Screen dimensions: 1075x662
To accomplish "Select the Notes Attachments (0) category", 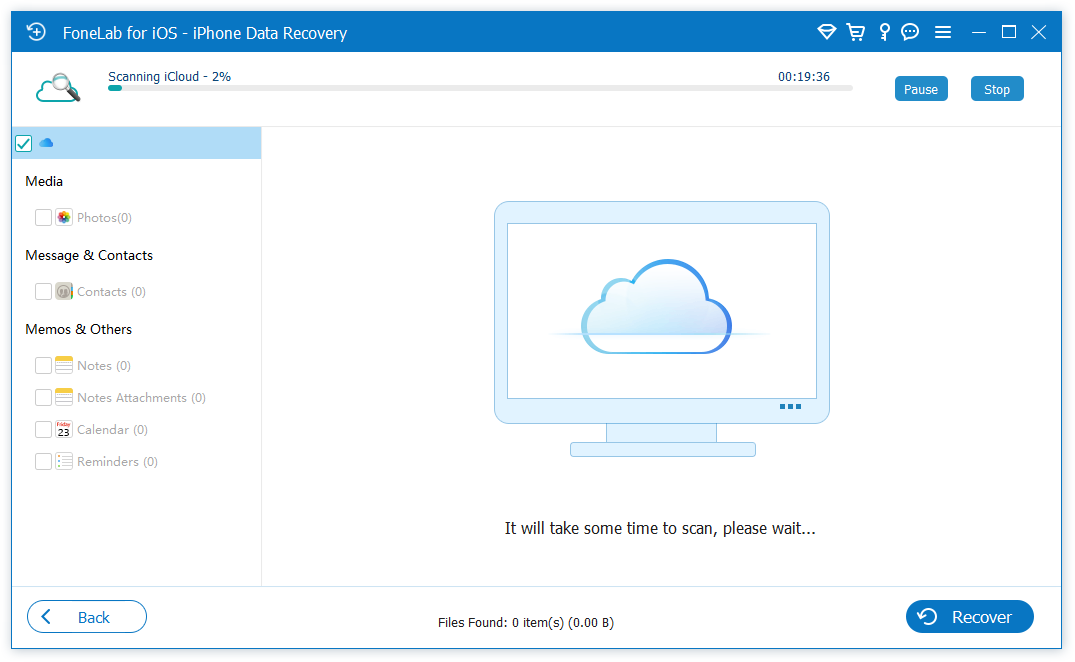I will point(141,397).
